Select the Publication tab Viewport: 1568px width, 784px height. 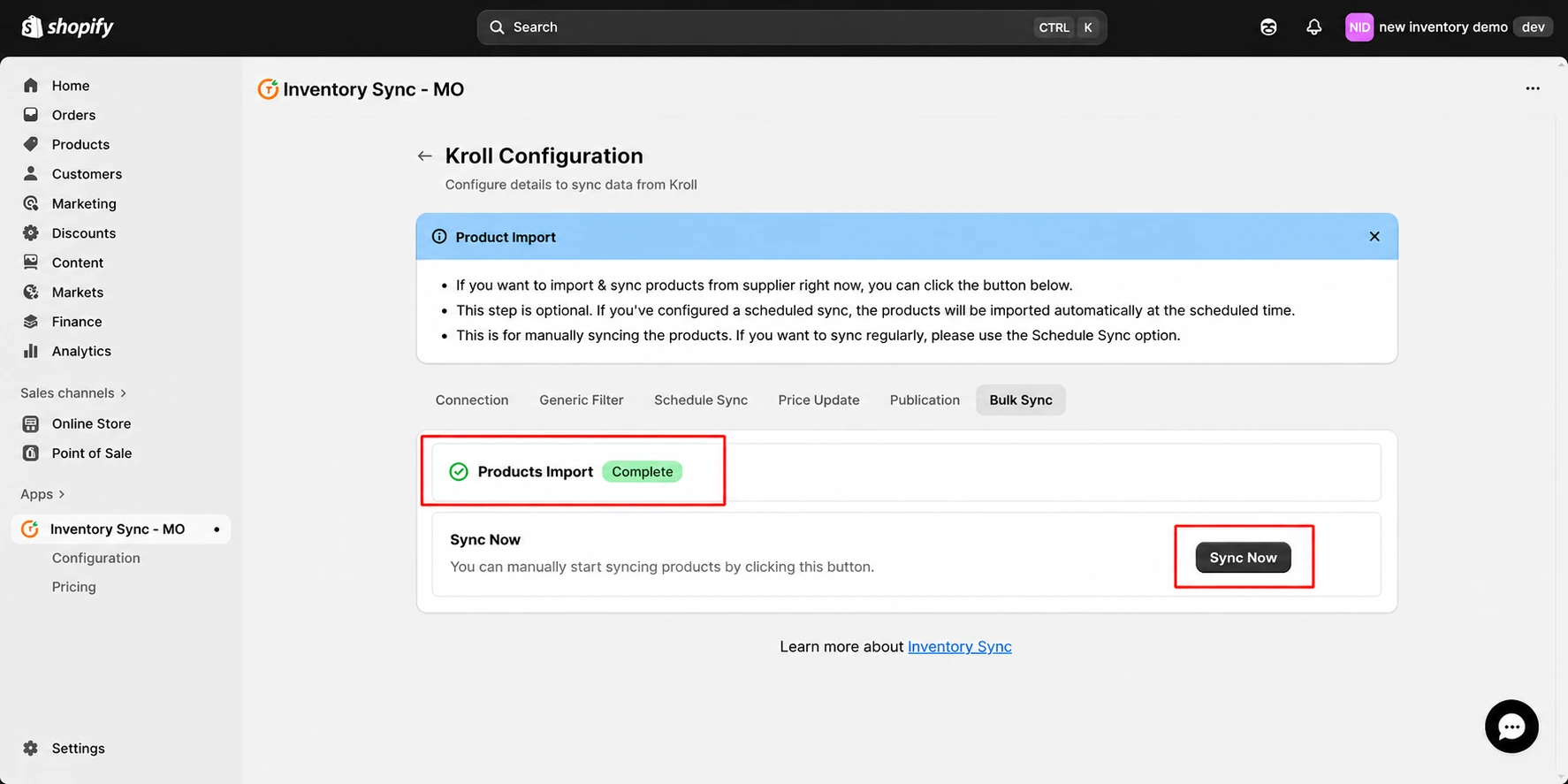(x=925, y=400)
